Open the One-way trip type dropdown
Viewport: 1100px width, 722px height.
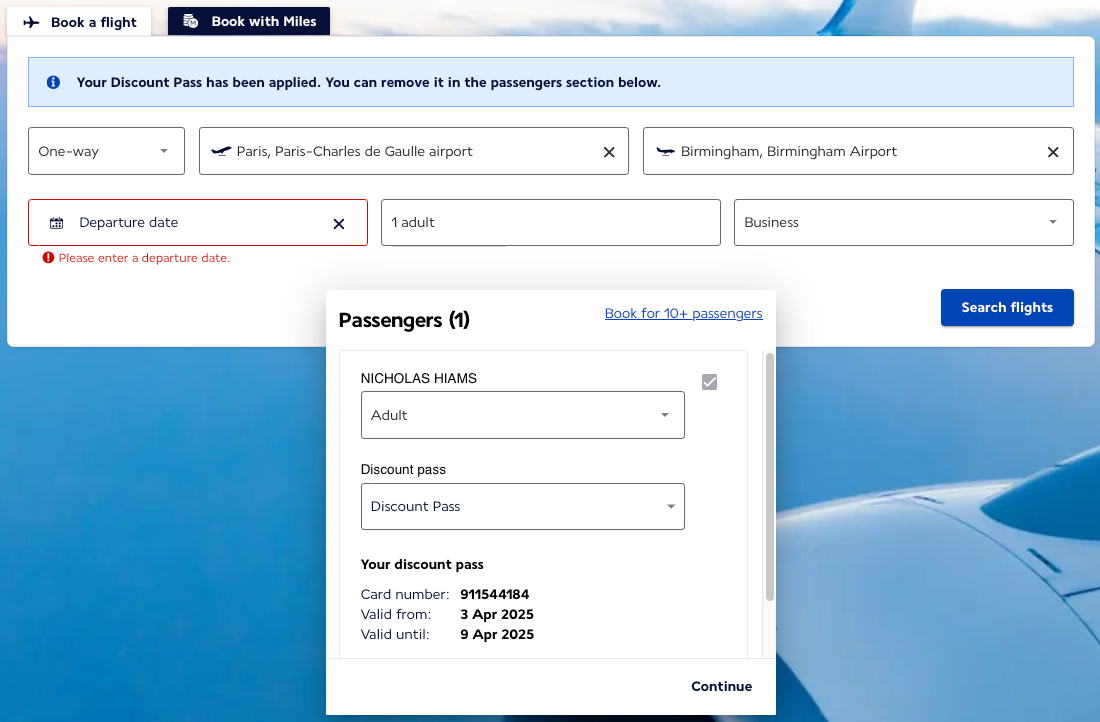[107, 151]
